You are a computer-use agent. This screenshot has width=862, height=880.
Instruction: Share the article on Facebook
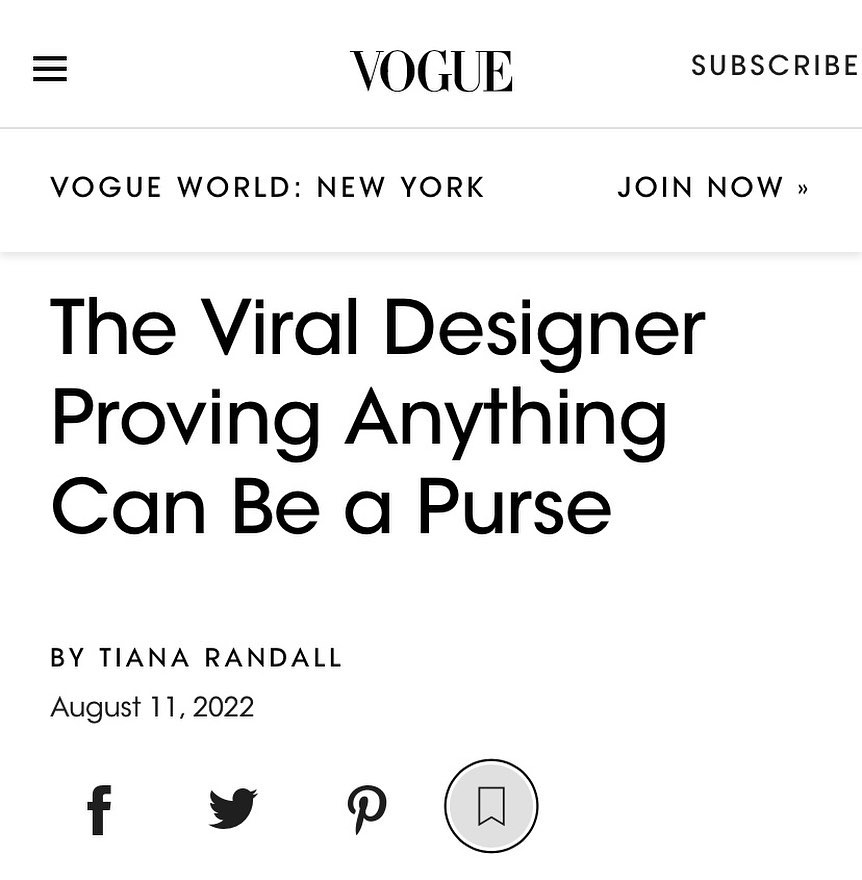(x=99, y=808)
